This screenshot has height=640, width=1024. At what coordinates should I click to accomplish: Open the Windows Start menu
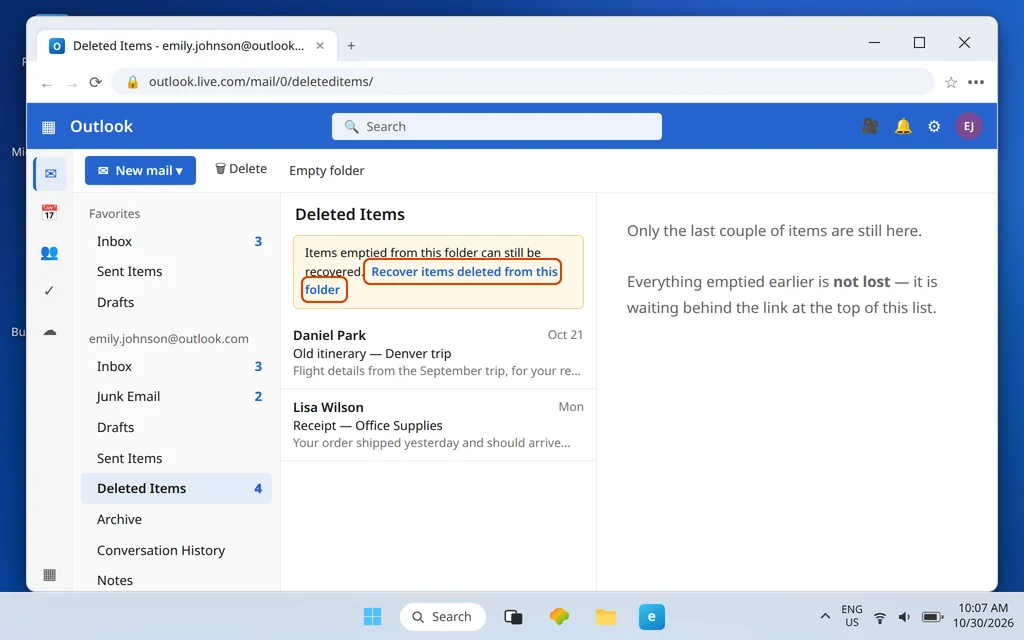pos(372,616)
